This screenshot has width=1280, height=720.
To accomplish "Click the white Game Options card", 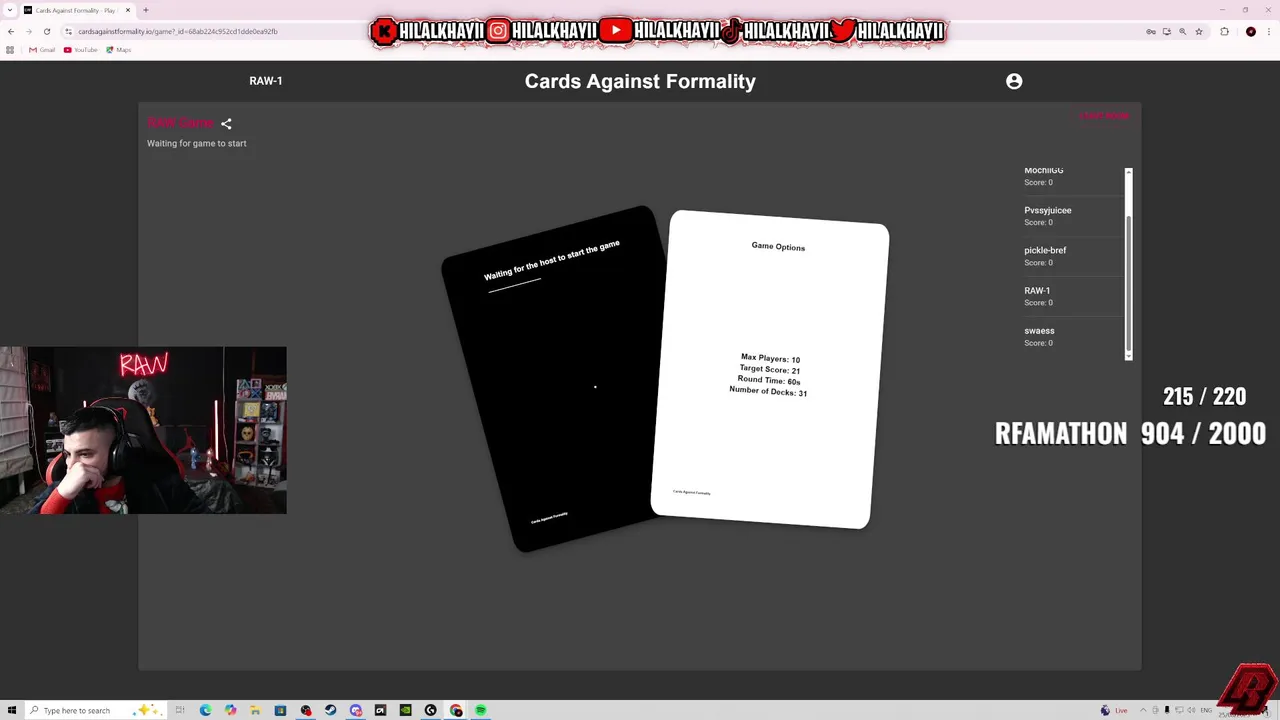I will 770,369.
